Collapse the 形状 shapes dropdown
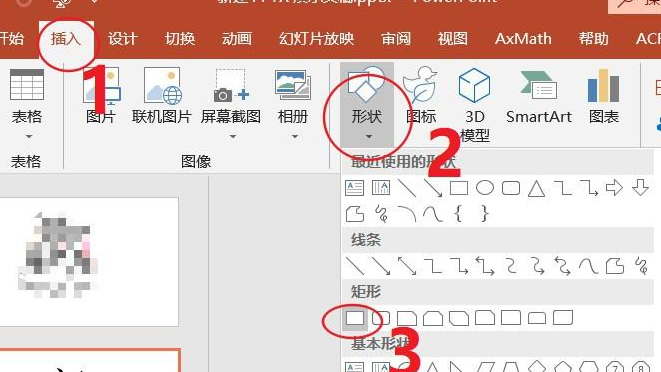This screenshot has width=661, height=372. (x=367, y=104)
